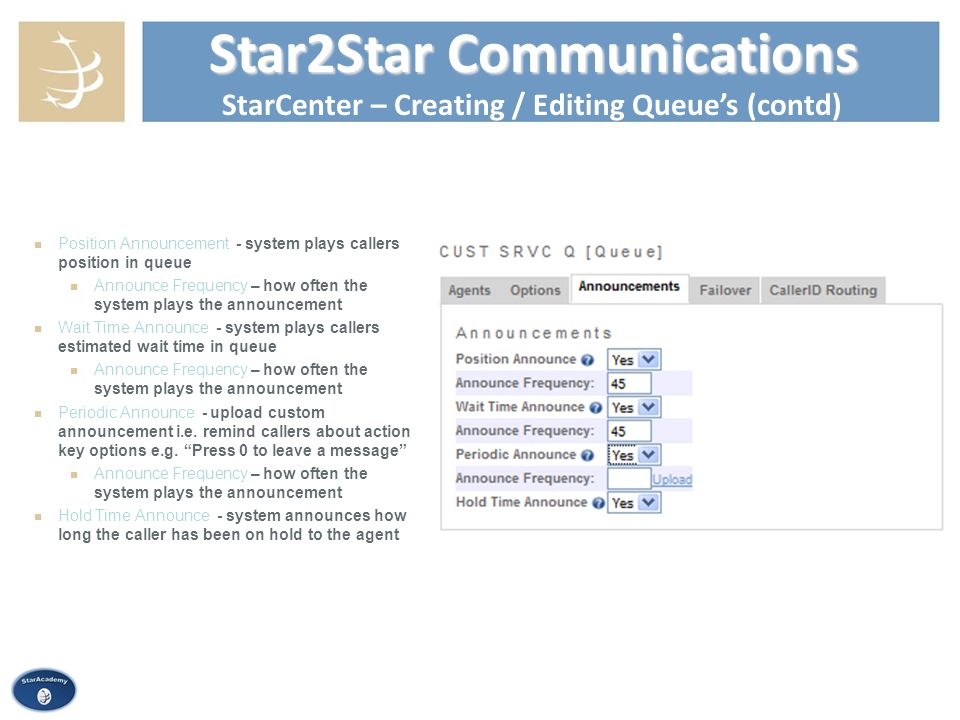Click the 'Wait Time Announce' bullet heading

tap(133, 328)
